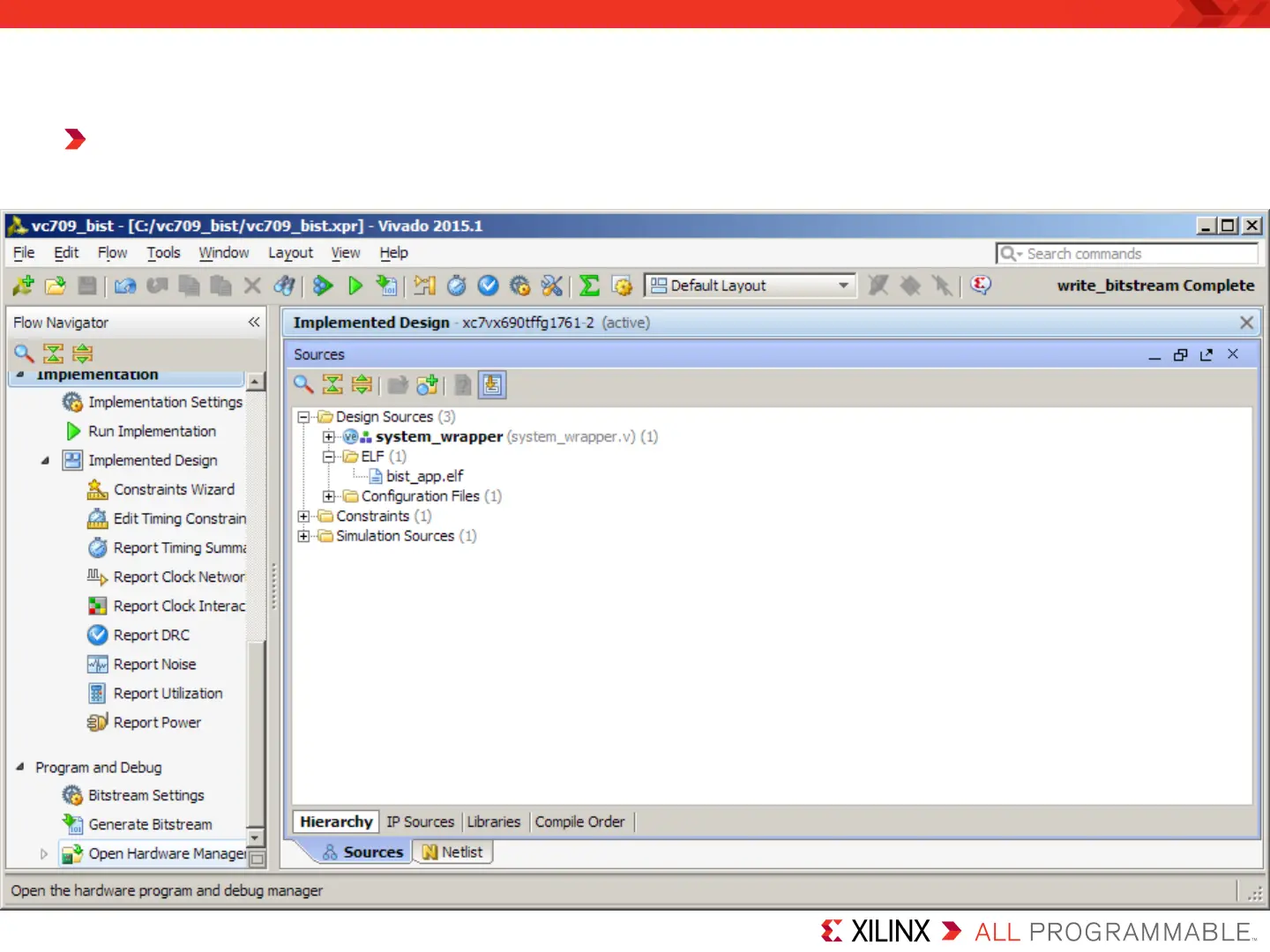
Task: Switch to the Netlist tab
Action: (x=452, y=852)
